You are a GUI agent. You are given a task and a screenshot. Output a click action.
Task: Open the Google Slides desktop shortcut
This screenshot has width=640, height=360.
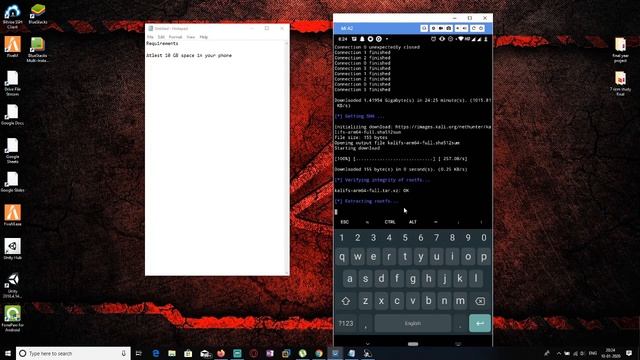point(12,182)
